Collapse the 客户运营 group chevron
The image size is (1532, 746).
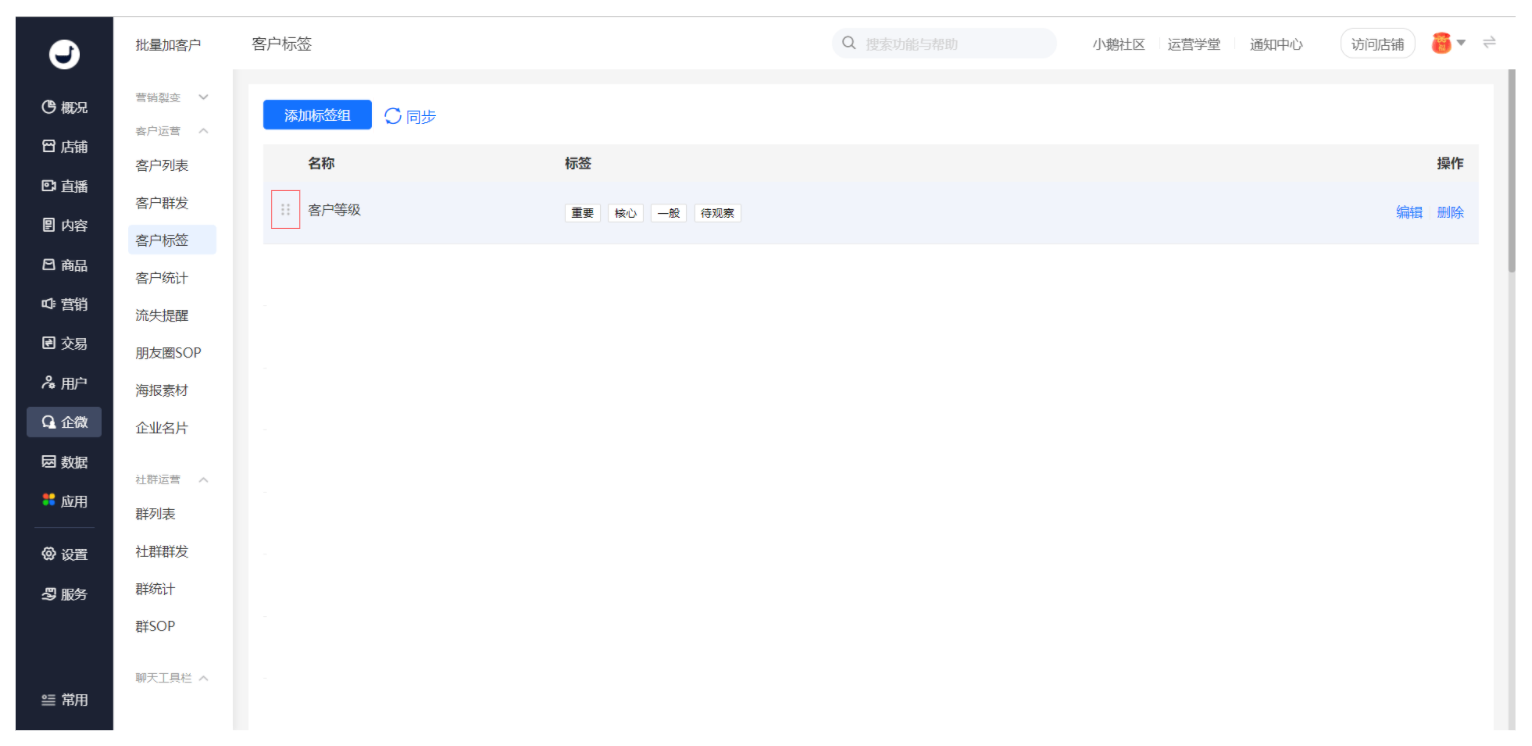point(204,132)
